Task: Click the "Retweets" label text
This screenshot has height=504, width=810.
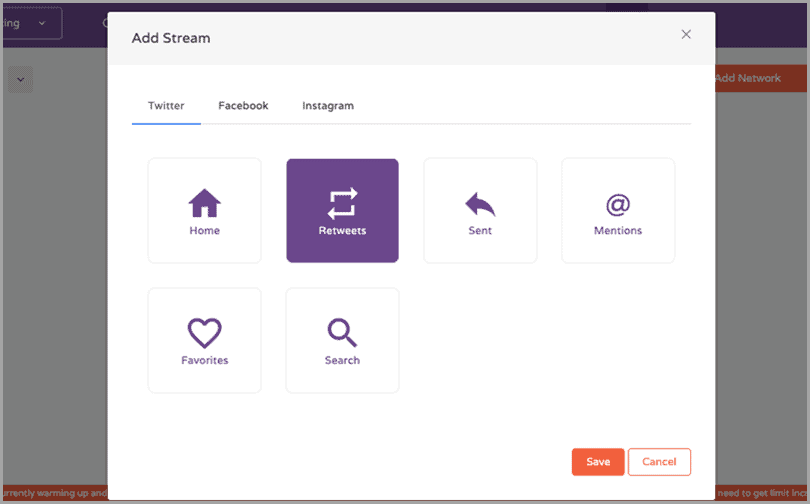Action: click(x=342, y=231)
